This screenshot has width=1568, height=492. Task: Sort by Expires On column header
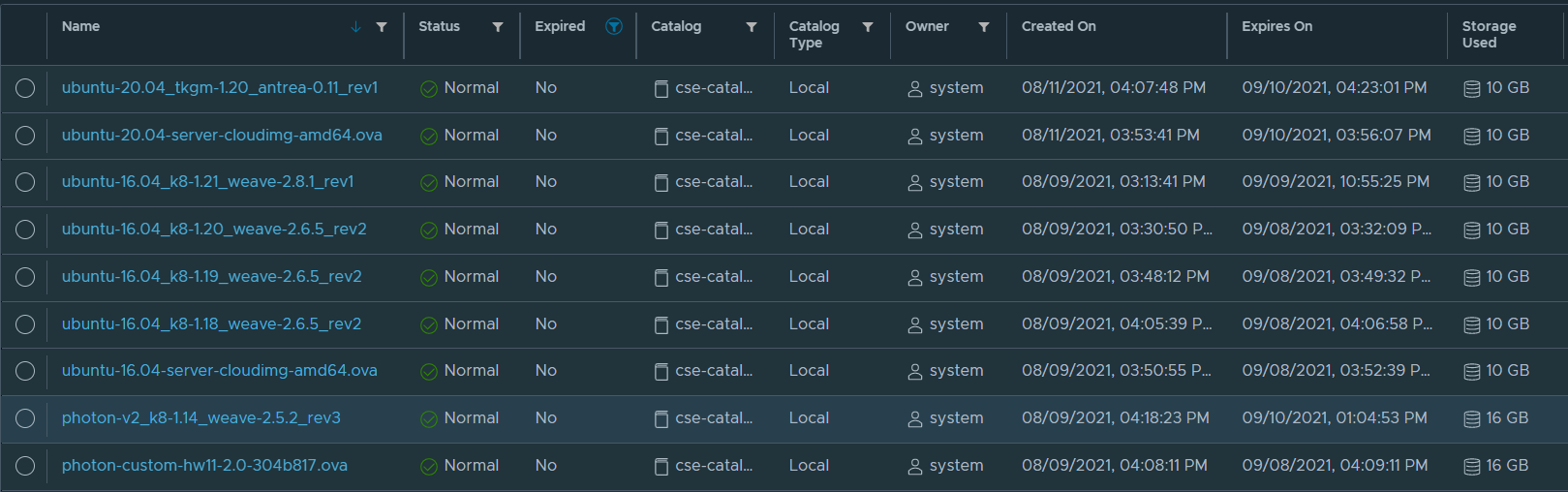1276,27
